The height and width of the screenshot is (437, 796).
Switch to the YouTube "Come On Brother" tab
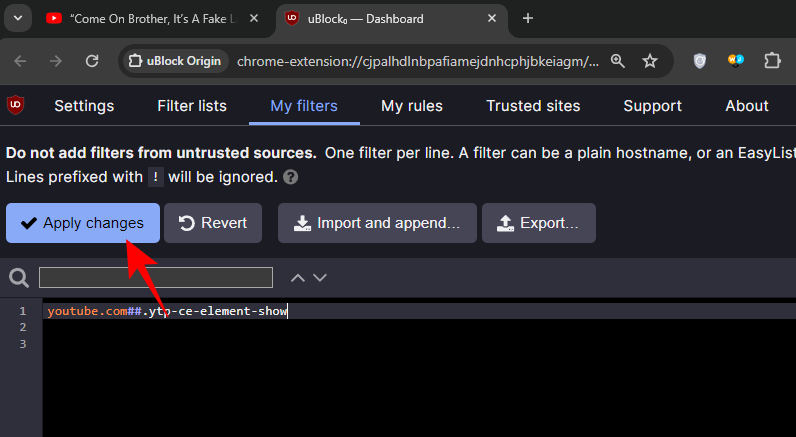click(x=152, y=19)
